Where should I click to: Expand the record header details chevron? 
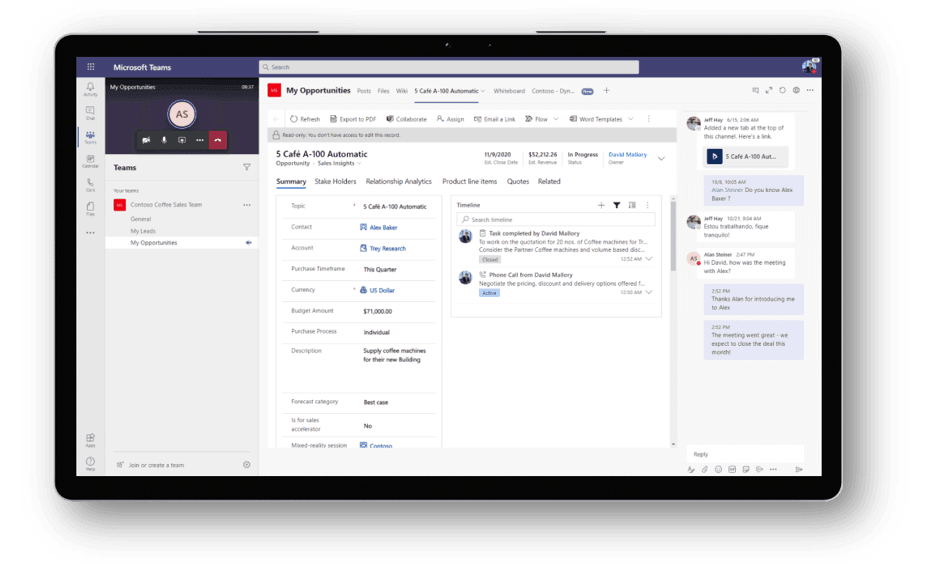[x=661, y=158]
